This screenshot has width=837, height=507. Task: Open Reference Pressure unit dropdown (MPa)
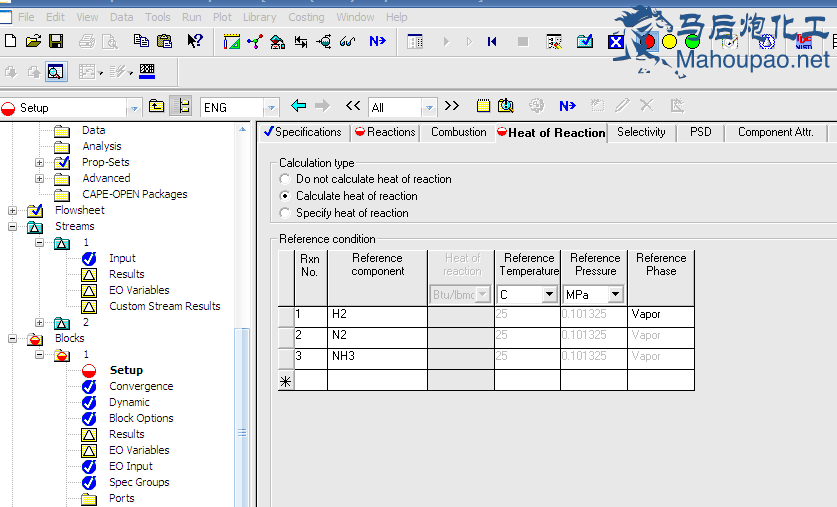[x=615, y=294]
